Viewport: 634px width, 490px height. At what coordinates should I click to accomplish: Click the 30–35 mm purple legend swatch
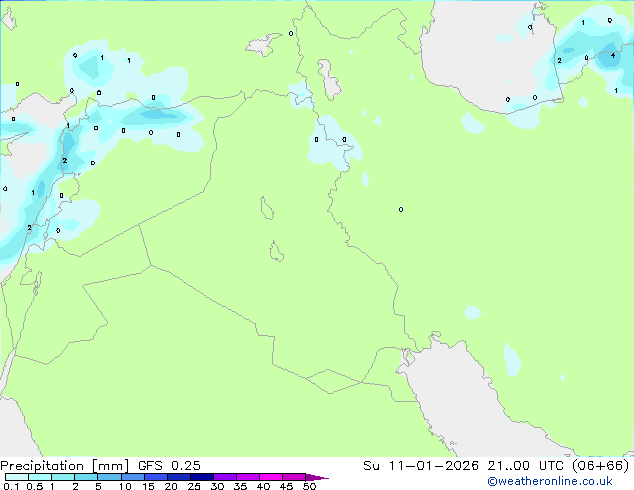click(x=225, y=477)
